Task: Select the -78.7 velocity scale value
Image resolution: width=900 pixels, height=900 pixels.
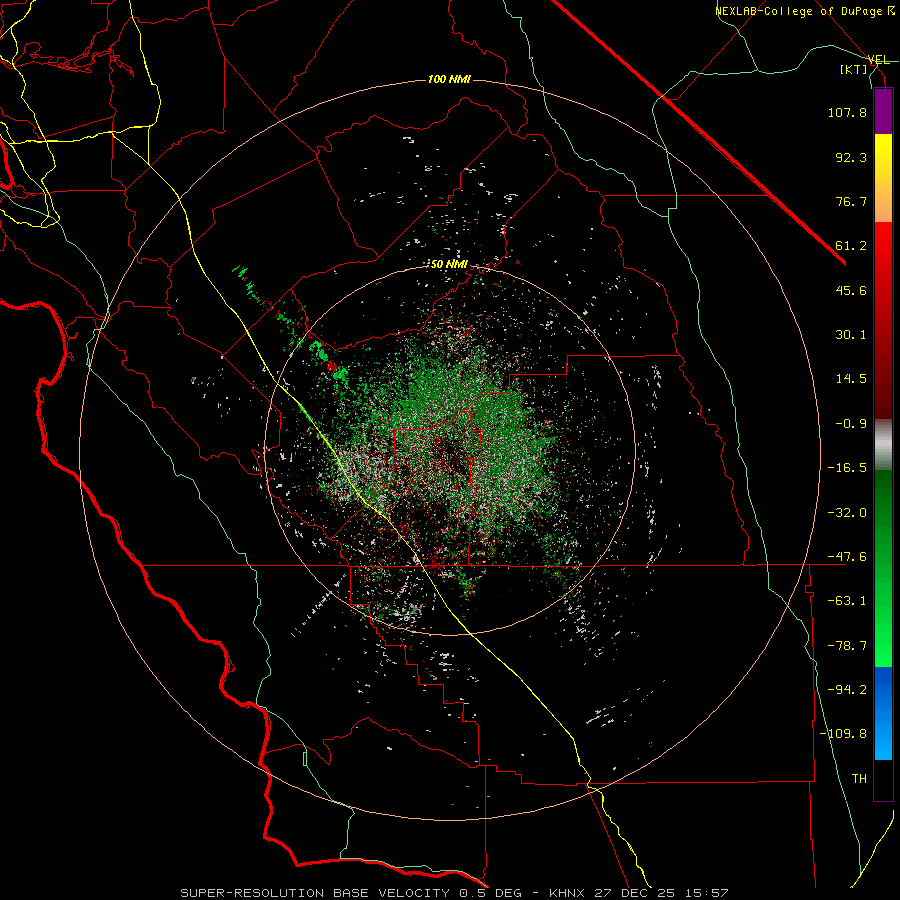Action: click(x=847, y=646)
